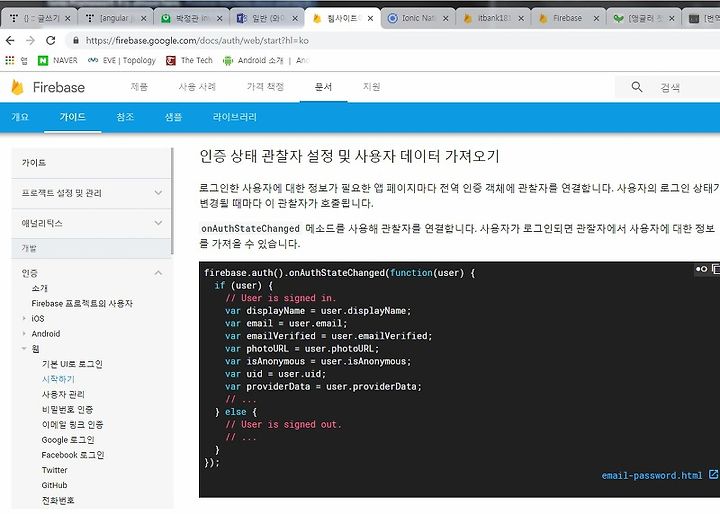Select the 문서 header tab

click(323, 87)
